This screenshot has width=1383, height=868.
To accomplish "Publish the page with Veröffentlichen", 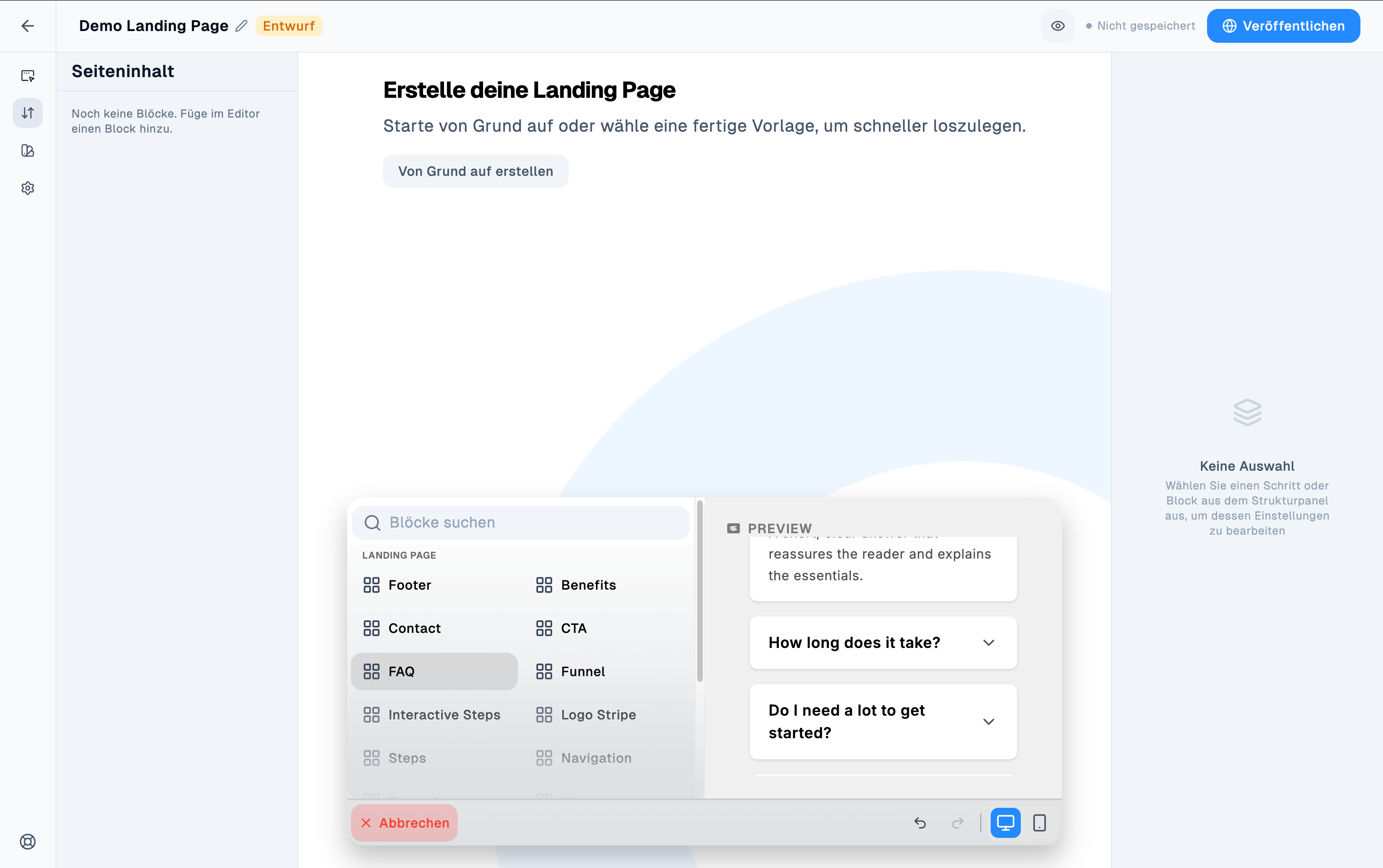I will [1283, 26].
